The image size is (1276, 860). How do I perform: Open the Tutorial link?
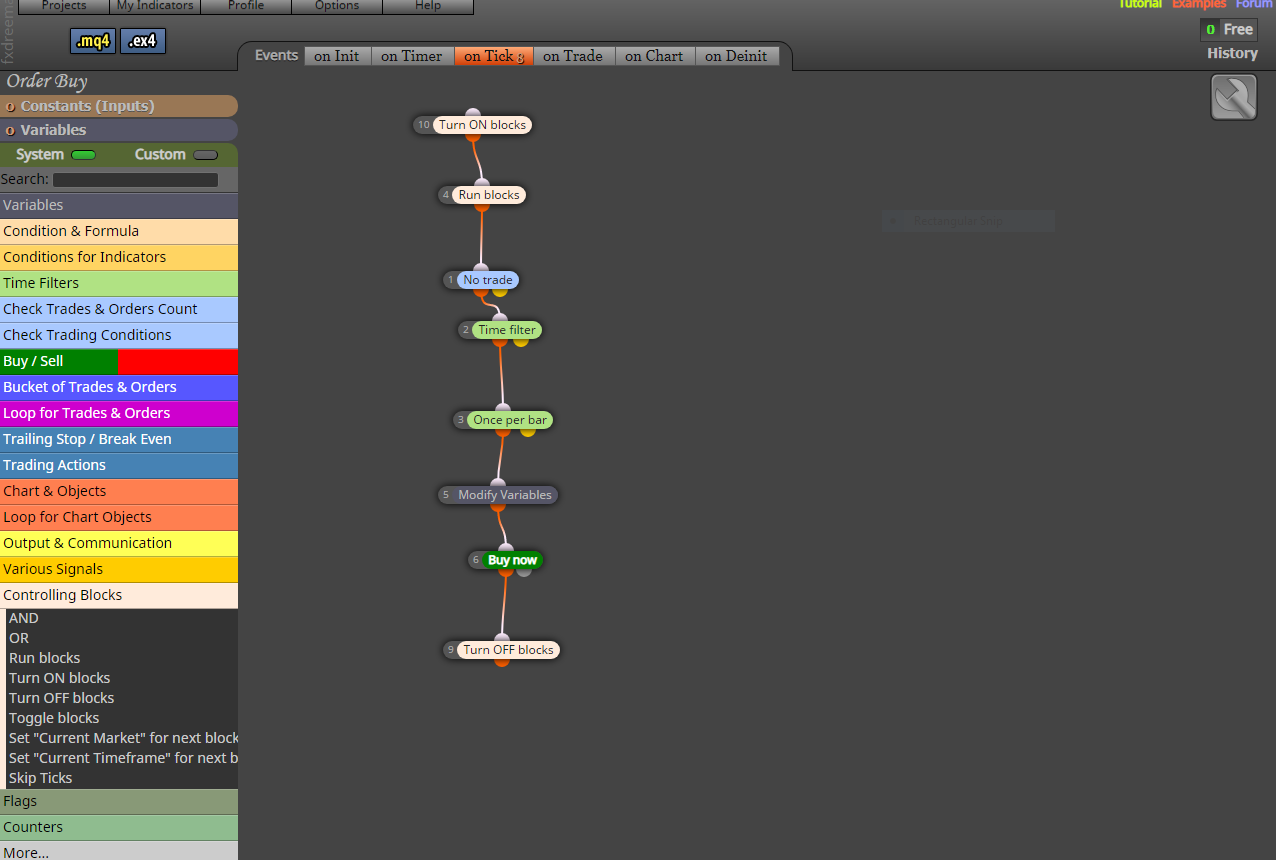coord(1140,4)
